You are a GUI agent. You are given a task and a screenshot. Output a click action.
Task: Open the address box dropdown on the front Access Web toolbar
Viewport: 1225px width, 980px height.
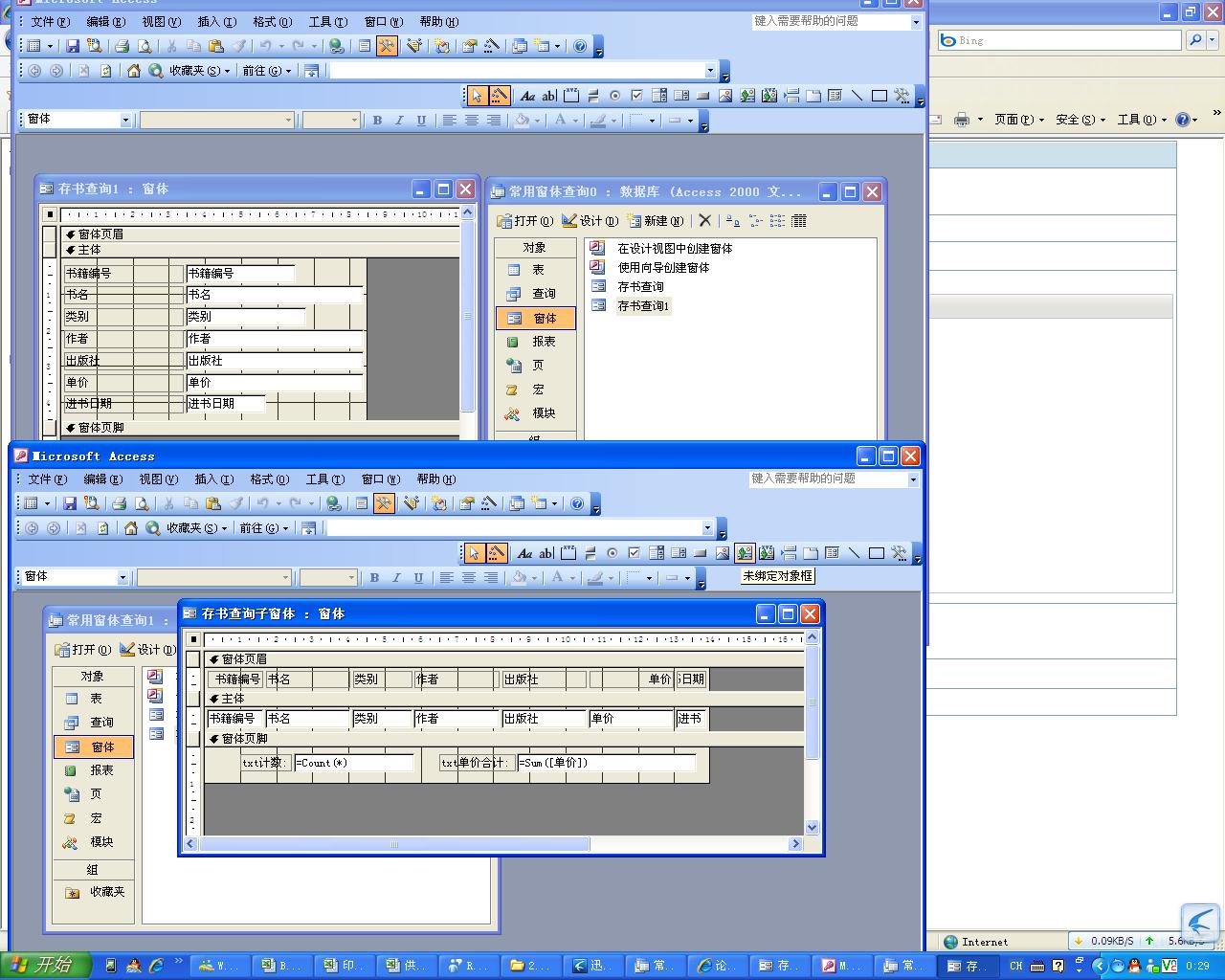[707, 528]
